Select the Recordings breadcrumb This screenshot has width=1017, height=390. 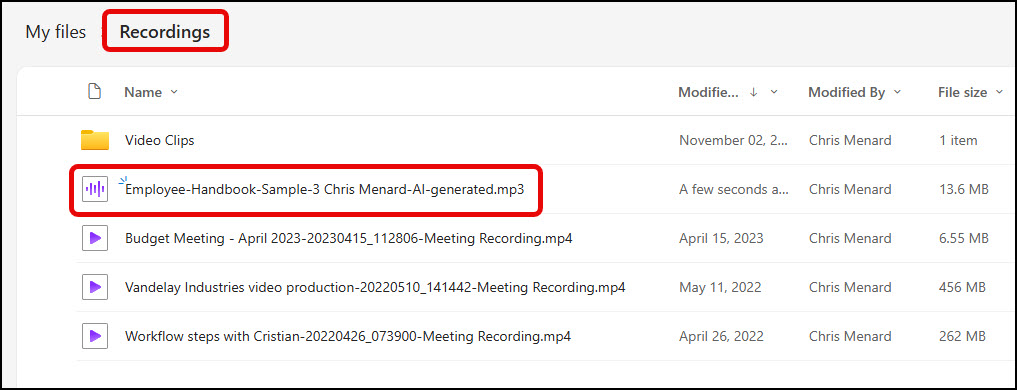[x=165, y=32]
